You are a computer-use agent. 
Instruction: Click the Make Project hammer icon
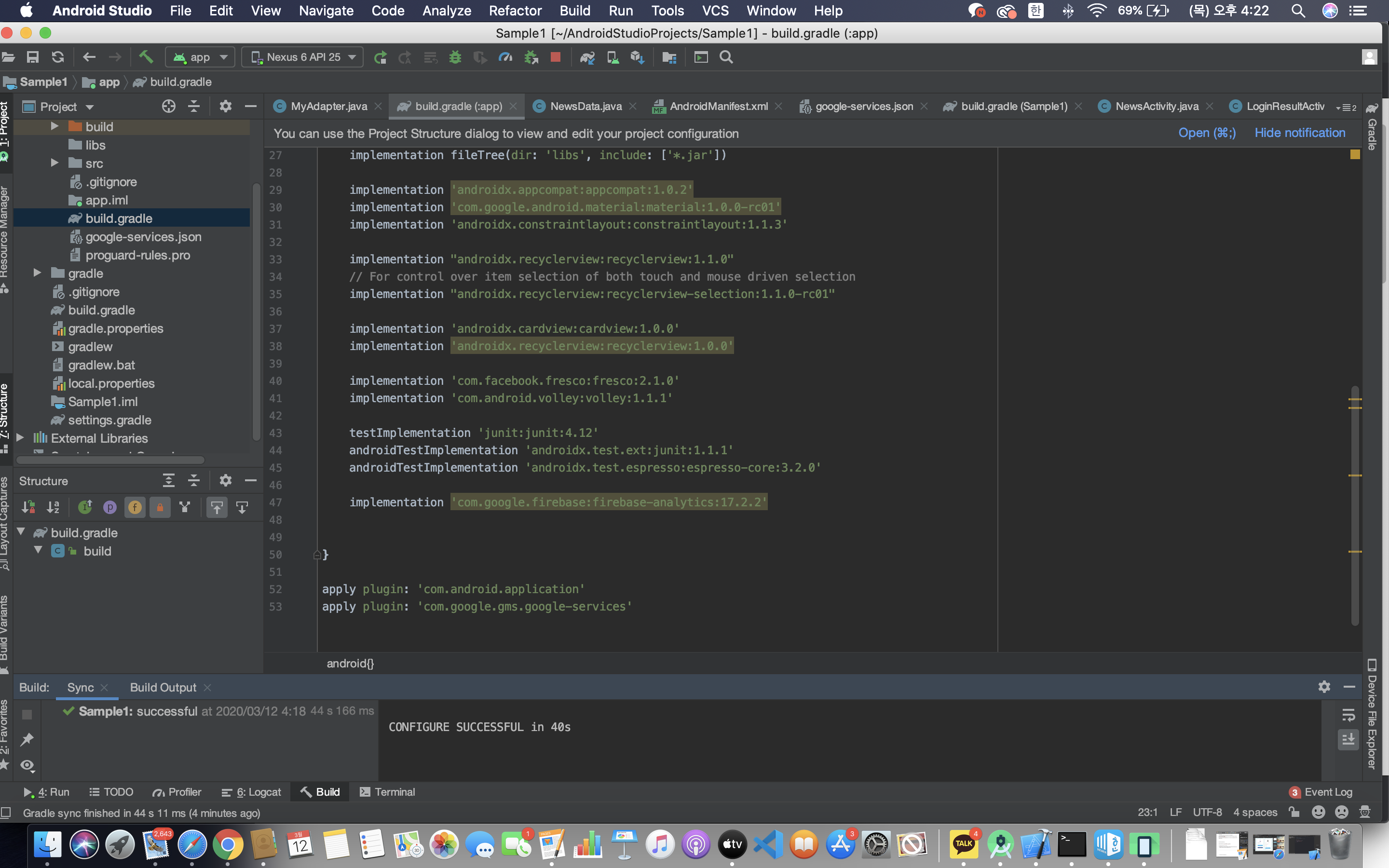[x=146, y=57]
